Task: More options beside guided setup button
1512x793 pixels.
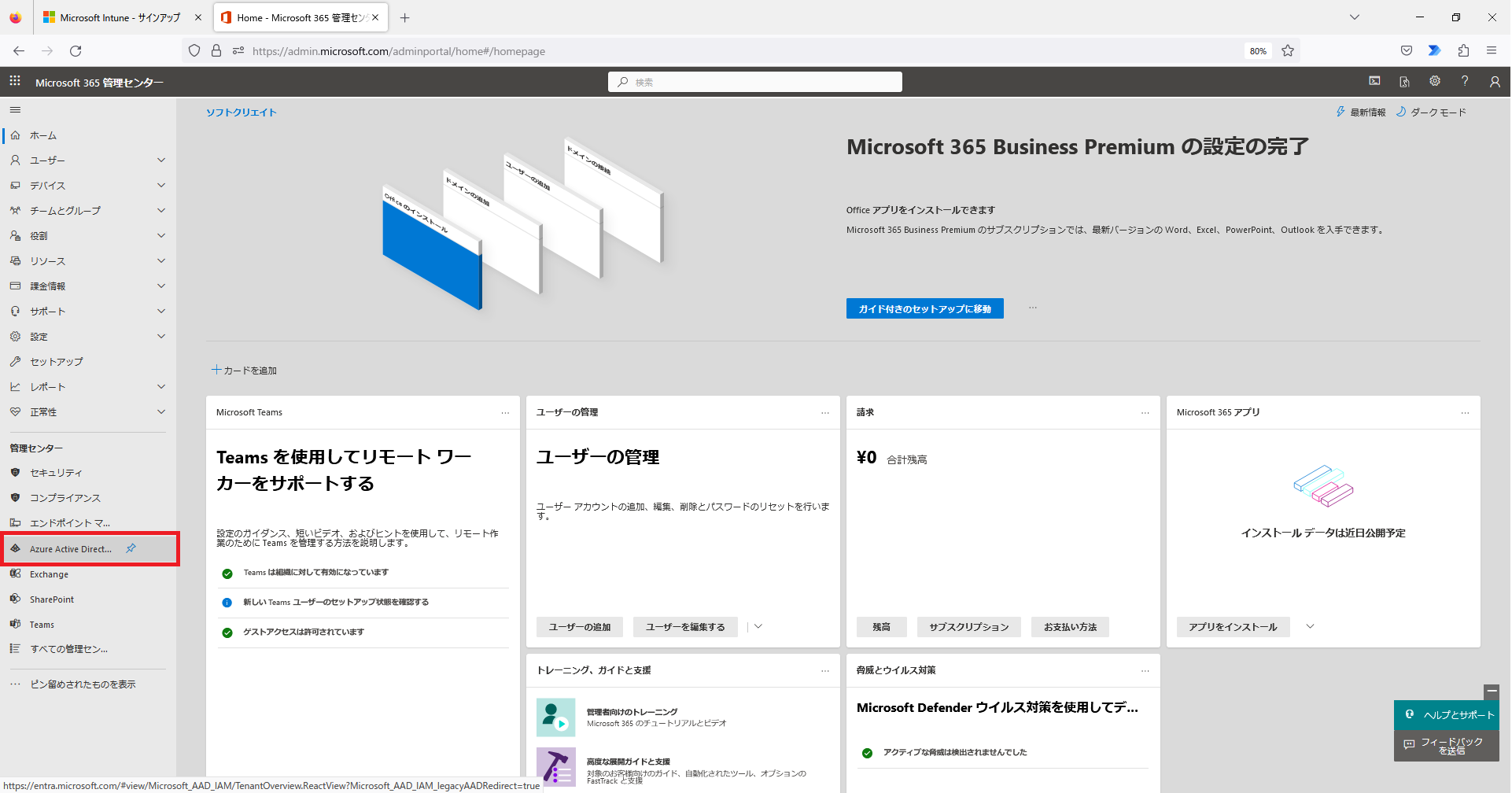Action: coord(1033,308)
